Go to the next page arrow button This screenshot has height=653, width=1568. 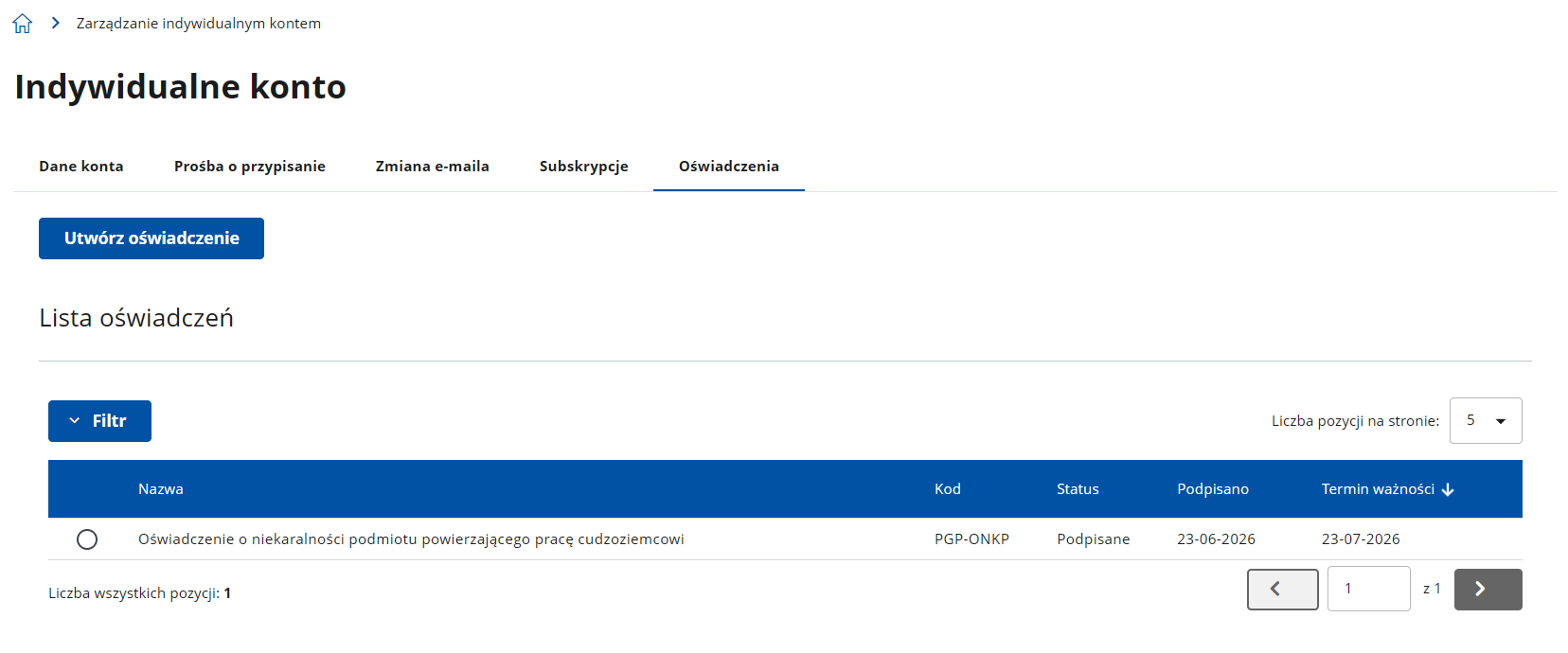(1488, 590)
